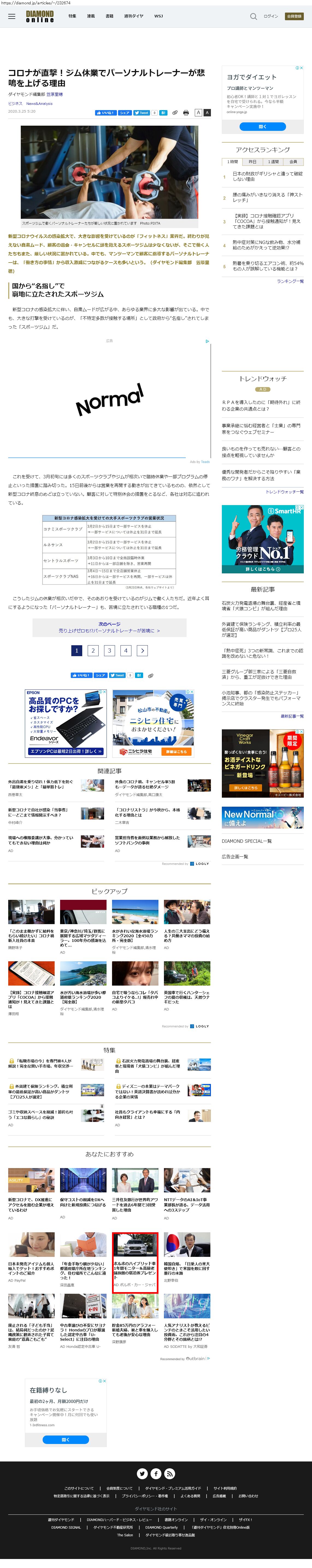Open latest article 小池知事、都の感染防止ステッカー

click(x=261, y=698)
